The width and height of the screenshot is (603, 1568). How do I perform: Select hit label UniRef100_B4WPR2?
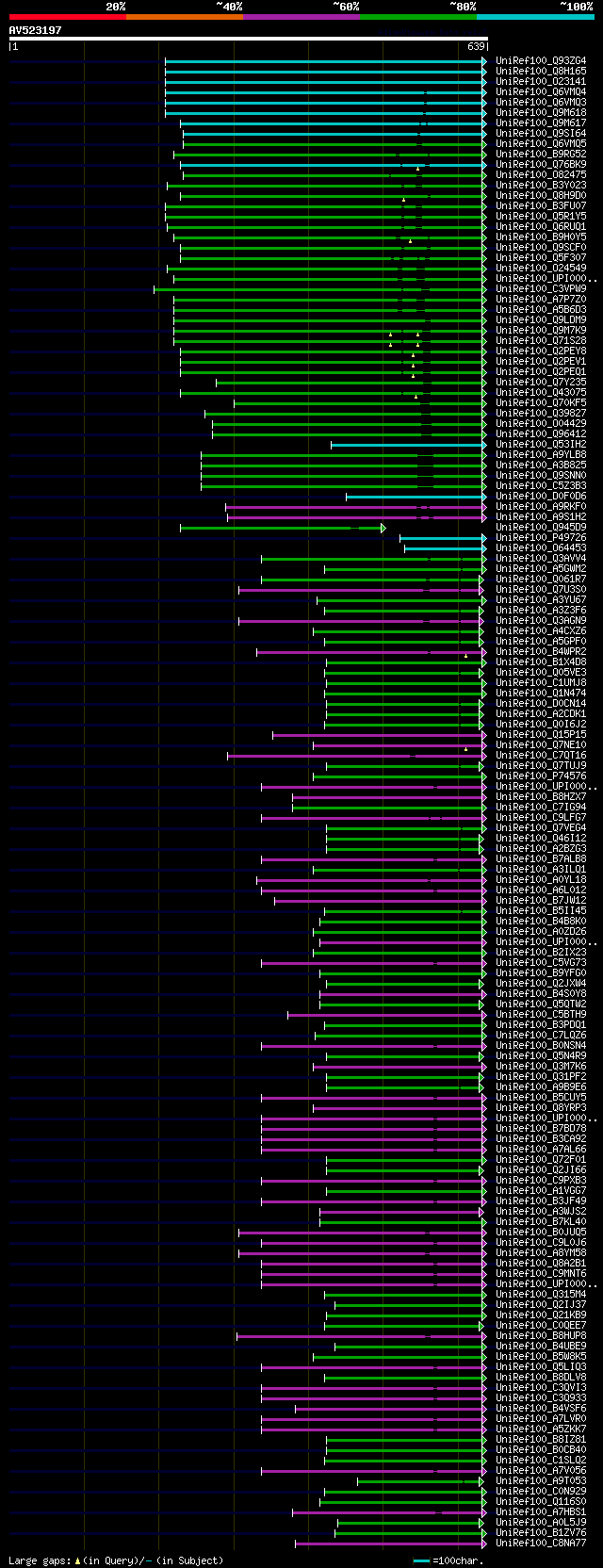pos(541,652)
